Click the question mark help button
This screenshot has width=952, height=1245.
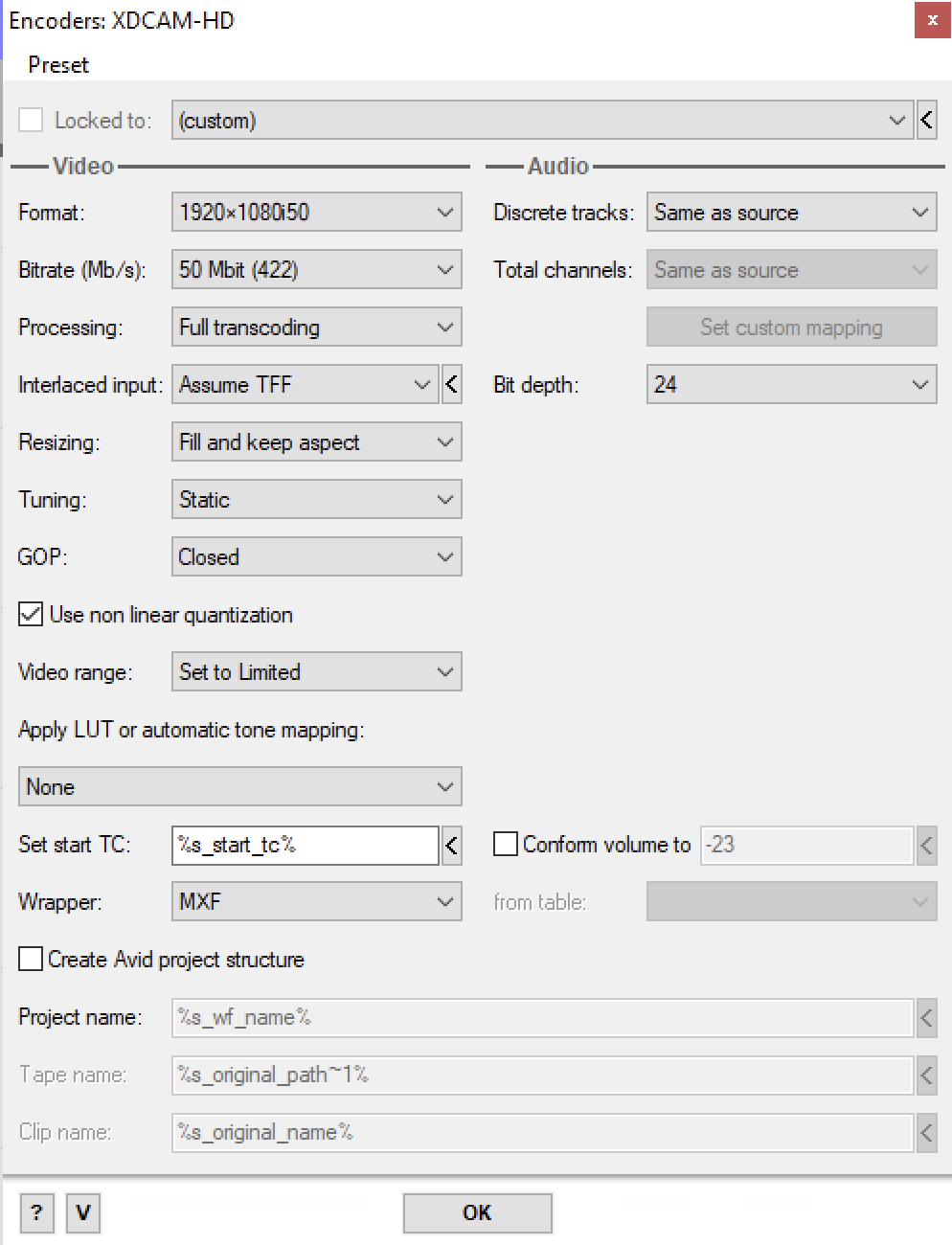pos(36,1213)
